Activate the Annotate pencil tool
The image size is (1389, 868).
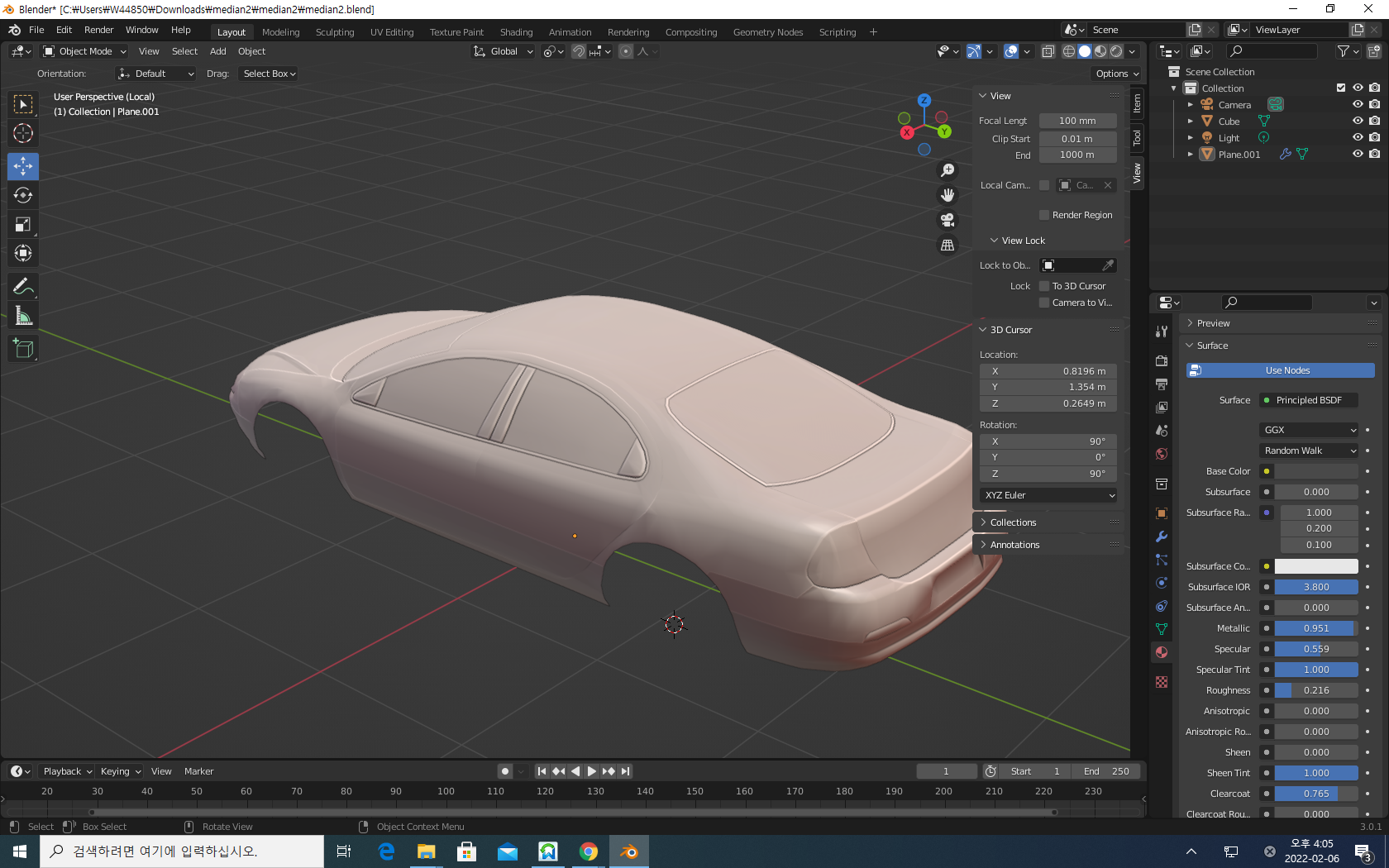point(23,287)
